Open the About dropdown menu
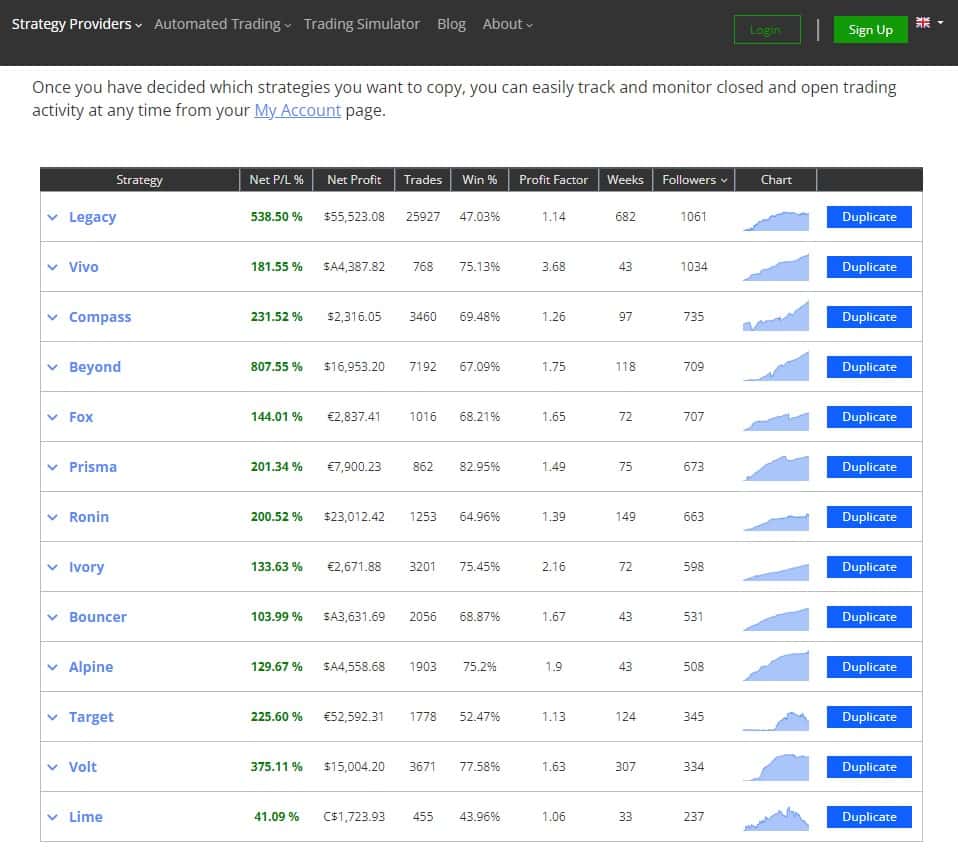Image resolution: width=958 pixels, height=855 pixels. coord(507,24)
